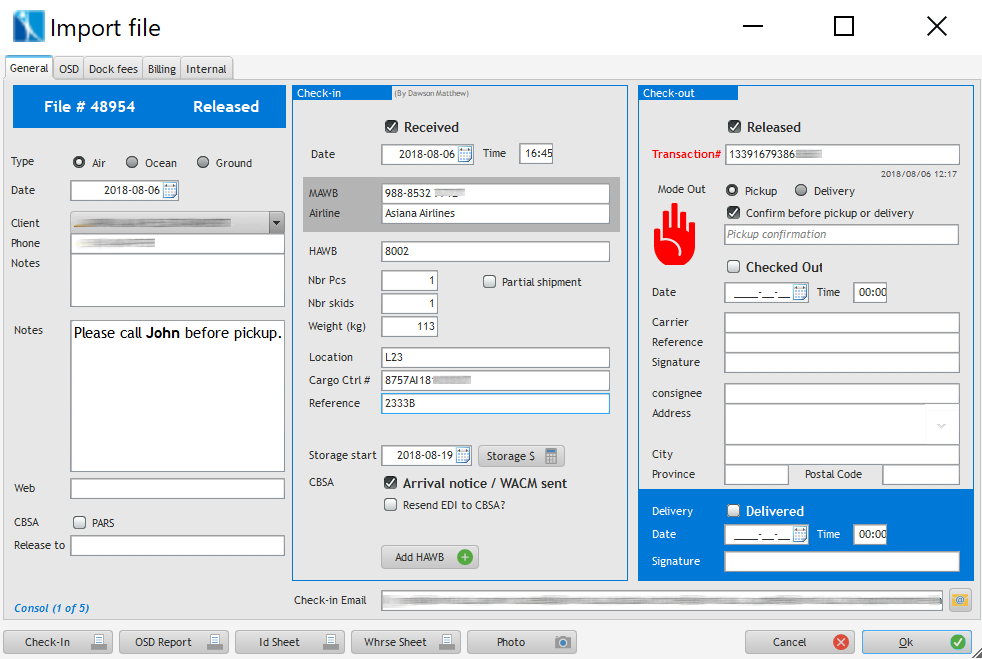982x659 pixels.
Task: Click the Postal Code input field
Action: [921, 475]
